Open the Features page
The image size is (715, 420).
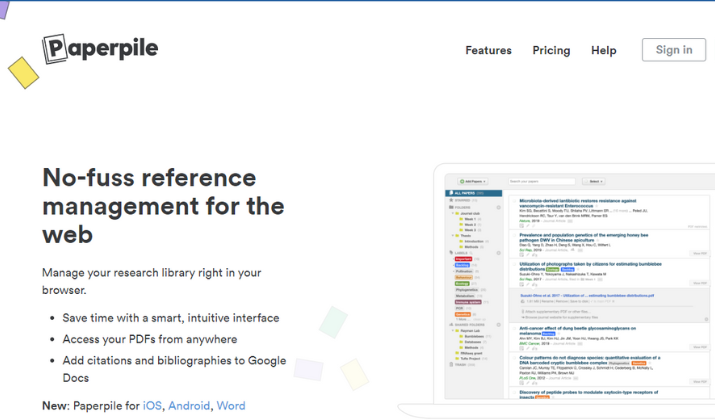488,50
